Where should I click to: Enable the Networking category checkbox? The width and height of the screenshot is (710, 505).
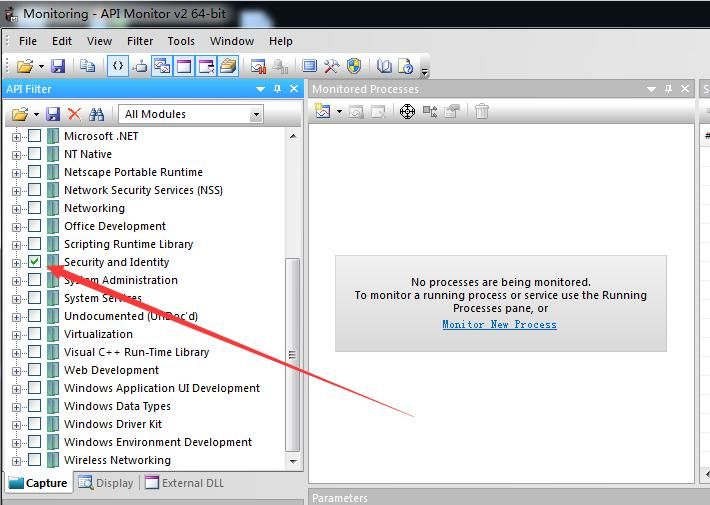35,208
